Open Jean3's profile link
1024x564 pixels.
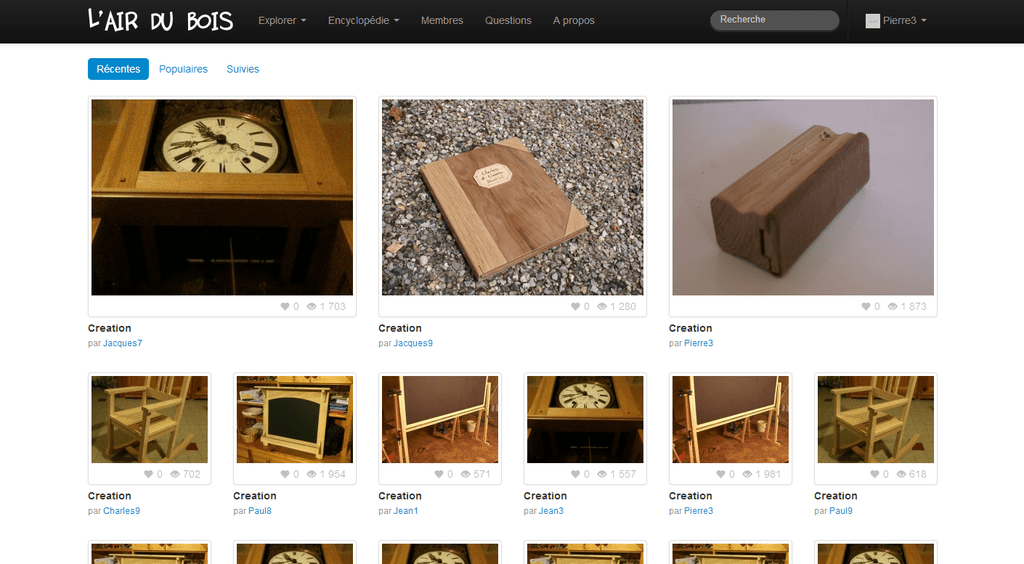tap(551, 511)
